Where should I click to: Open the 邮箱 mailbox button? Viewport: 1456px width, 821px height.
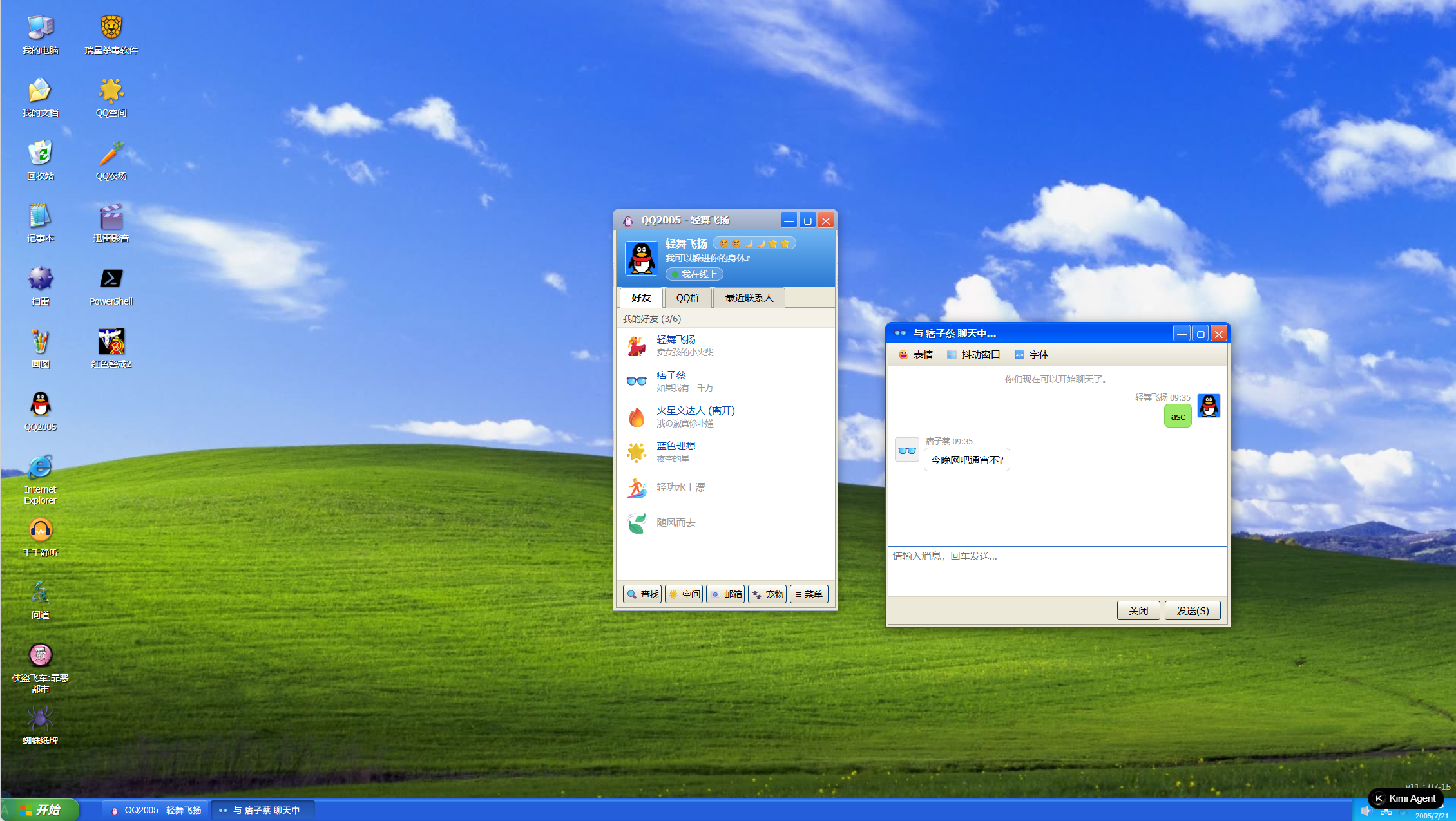725,594
